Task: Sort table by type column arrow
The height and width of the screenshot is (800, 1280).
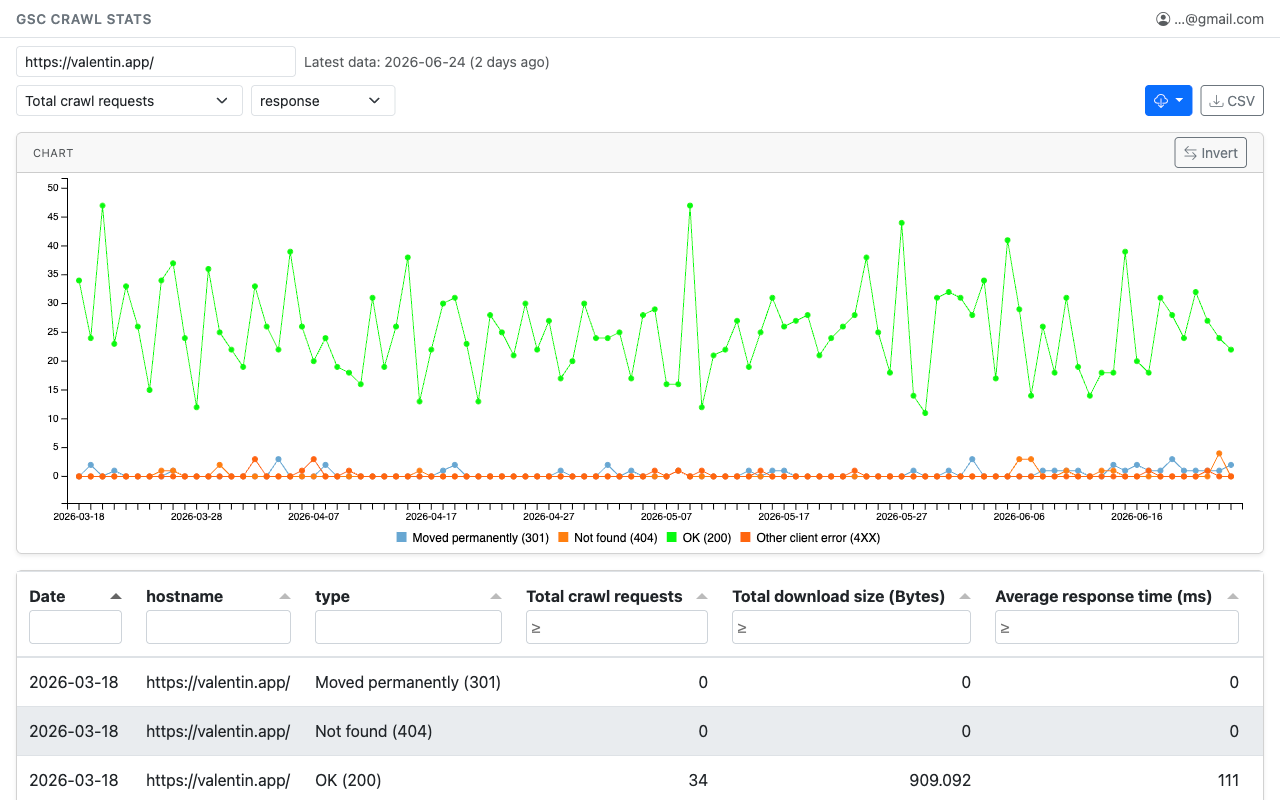Action: [x=496, y=596]
